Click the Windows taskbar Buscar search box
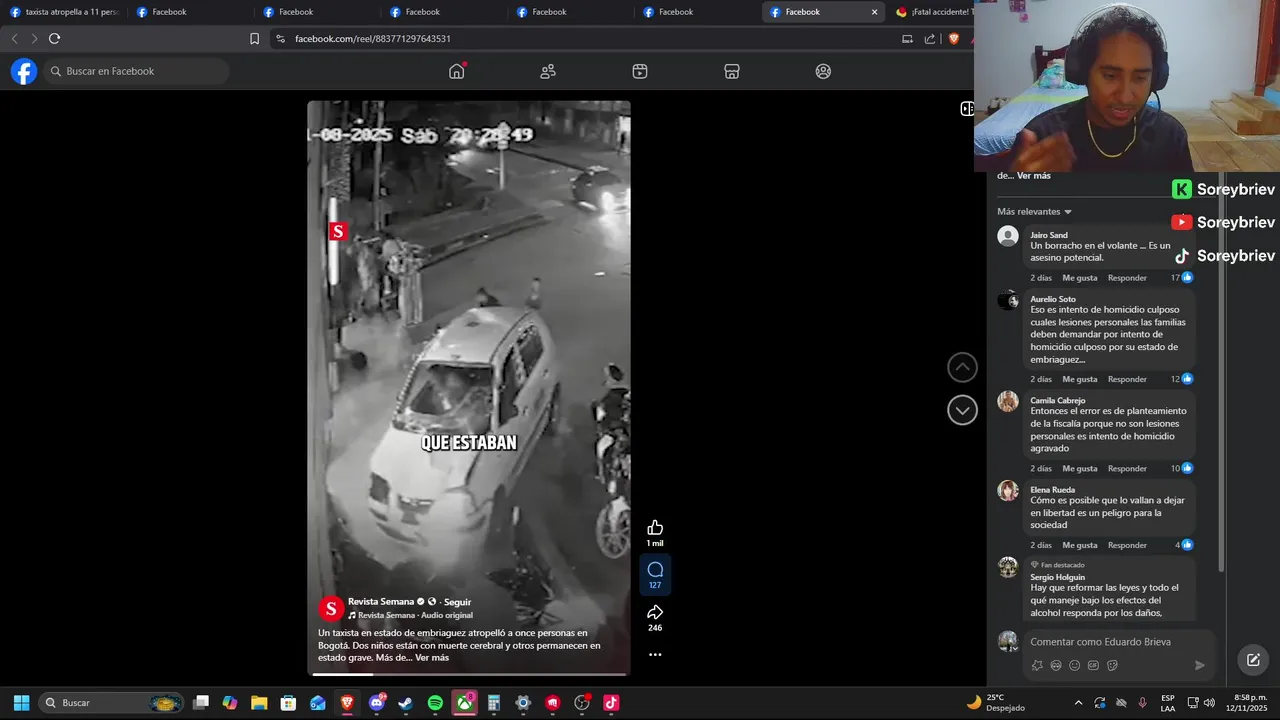 tap(113, 703)
